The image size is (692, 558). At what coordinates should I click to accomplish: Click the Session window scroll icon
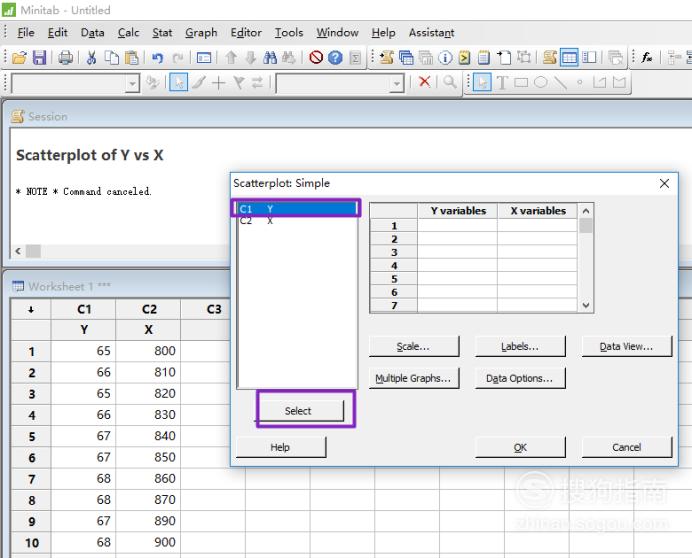[549, 57]
